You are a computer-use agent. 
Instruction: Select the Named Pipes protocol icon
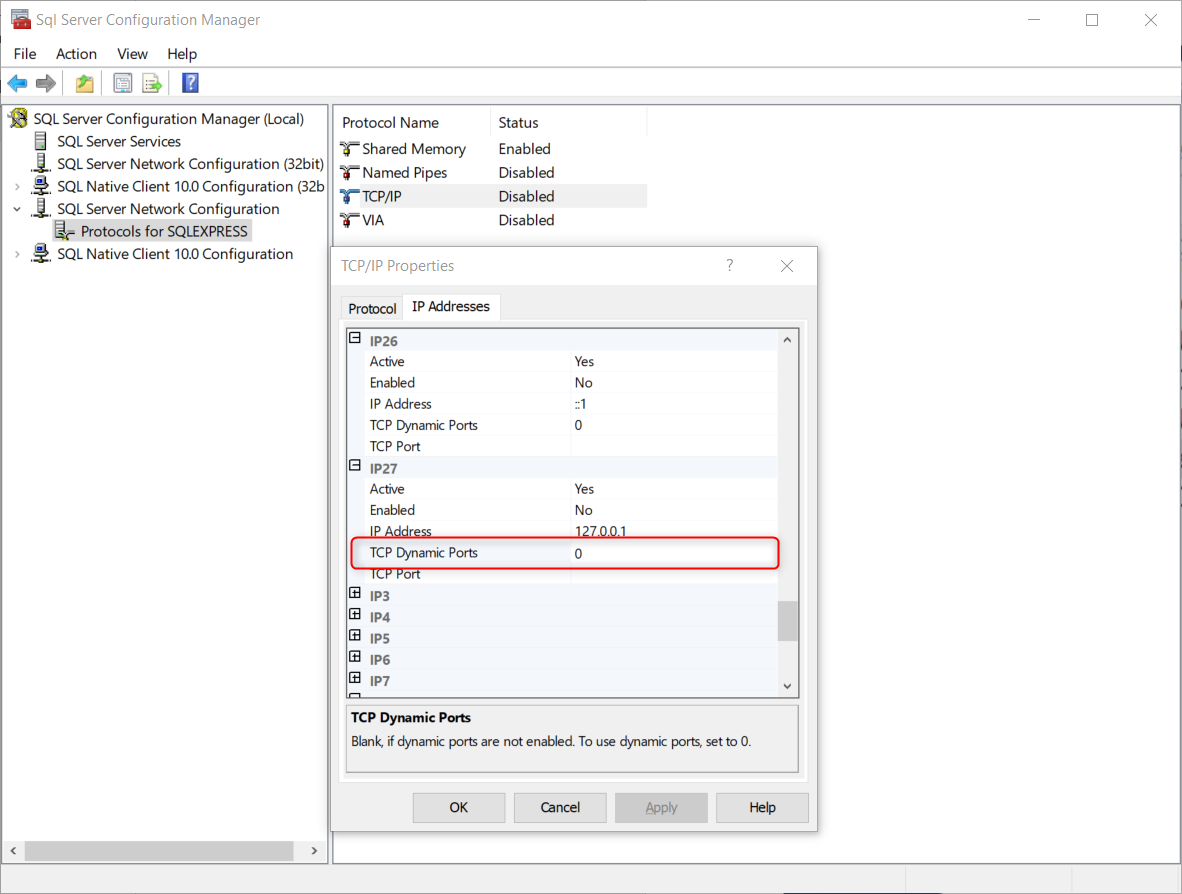pyautogui.click(x=349, y=173)
